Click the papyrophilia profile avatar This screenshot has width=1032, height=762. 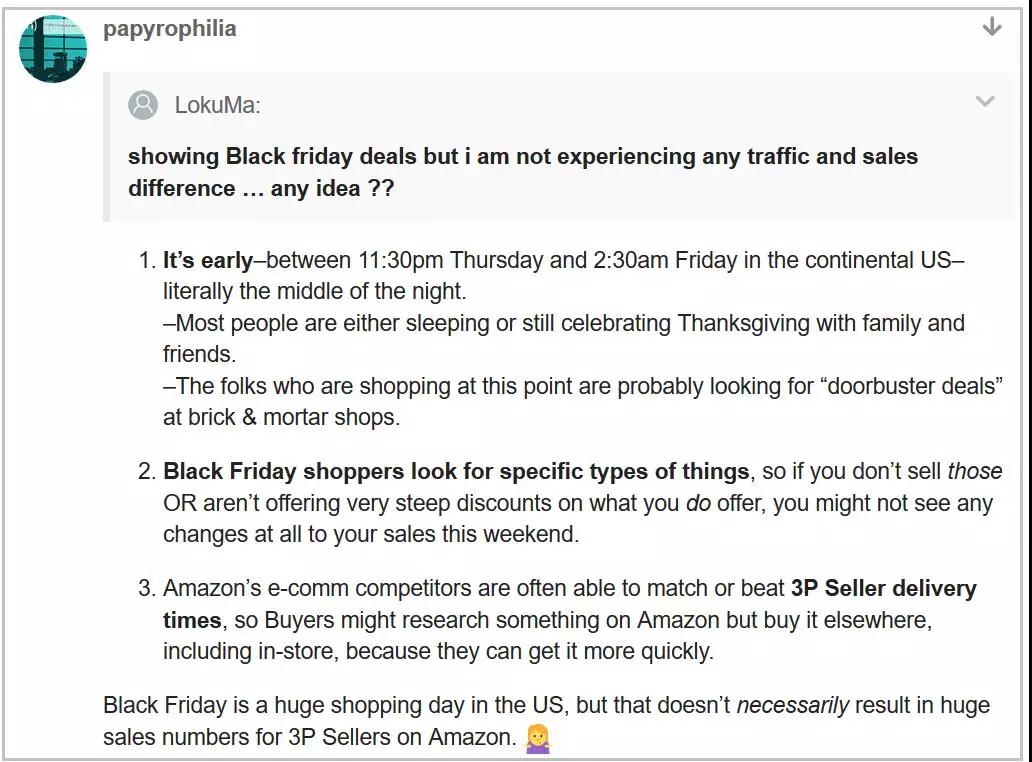click(x=53, y=49)
